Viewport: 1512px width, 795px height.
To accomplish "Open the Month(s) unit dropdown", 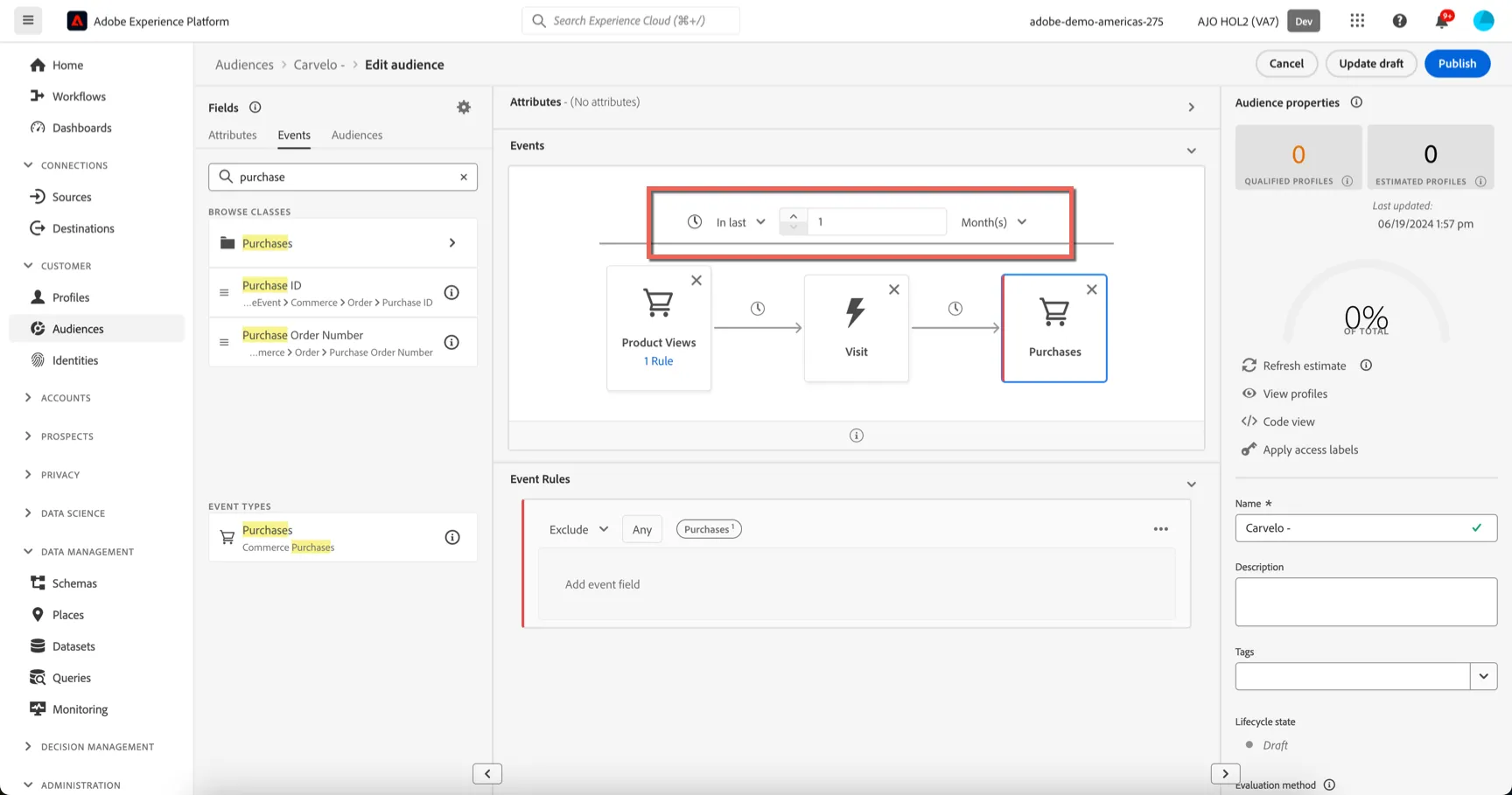I will pyautogui.click(x=994, y=222).
